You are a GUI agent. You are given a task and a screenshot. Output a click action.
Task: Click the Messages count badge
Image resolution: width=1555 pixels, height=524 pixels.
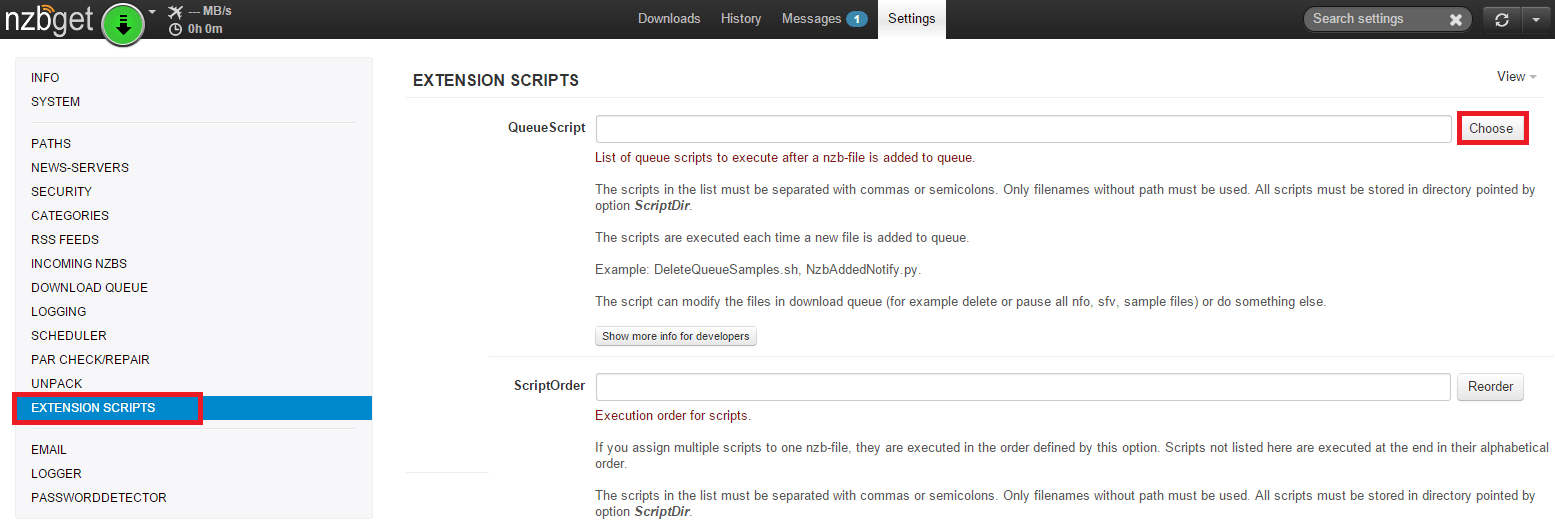coord(856,19)
